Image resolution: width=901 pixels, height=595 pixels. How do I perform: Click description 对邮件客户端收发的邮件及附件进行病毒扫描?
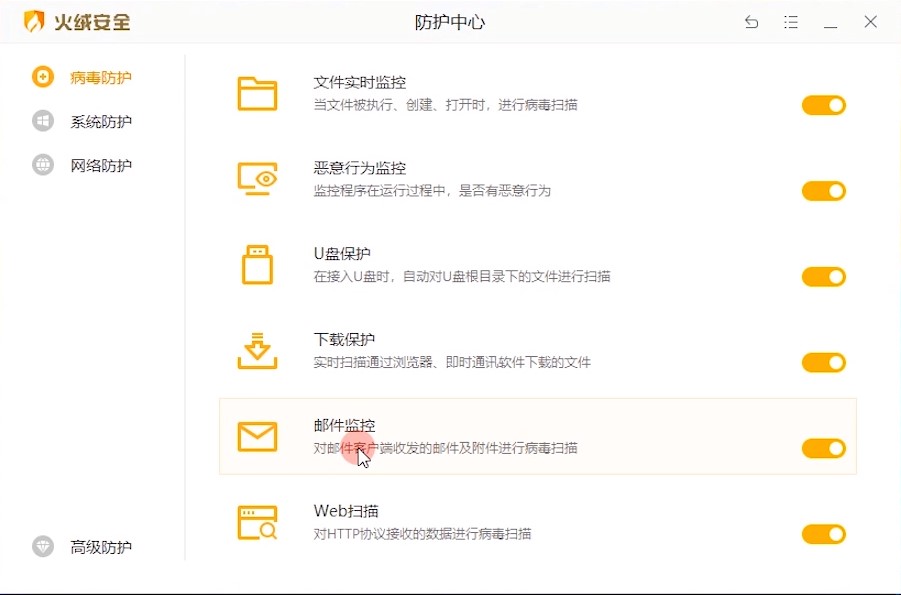(445, 448)
